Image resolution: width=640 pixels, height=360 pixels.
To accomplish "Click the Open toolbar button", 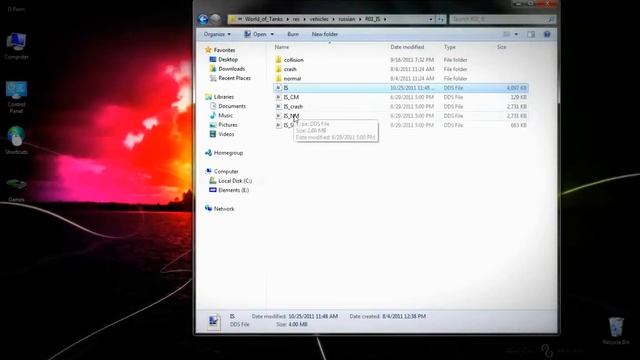I will 256,34.
